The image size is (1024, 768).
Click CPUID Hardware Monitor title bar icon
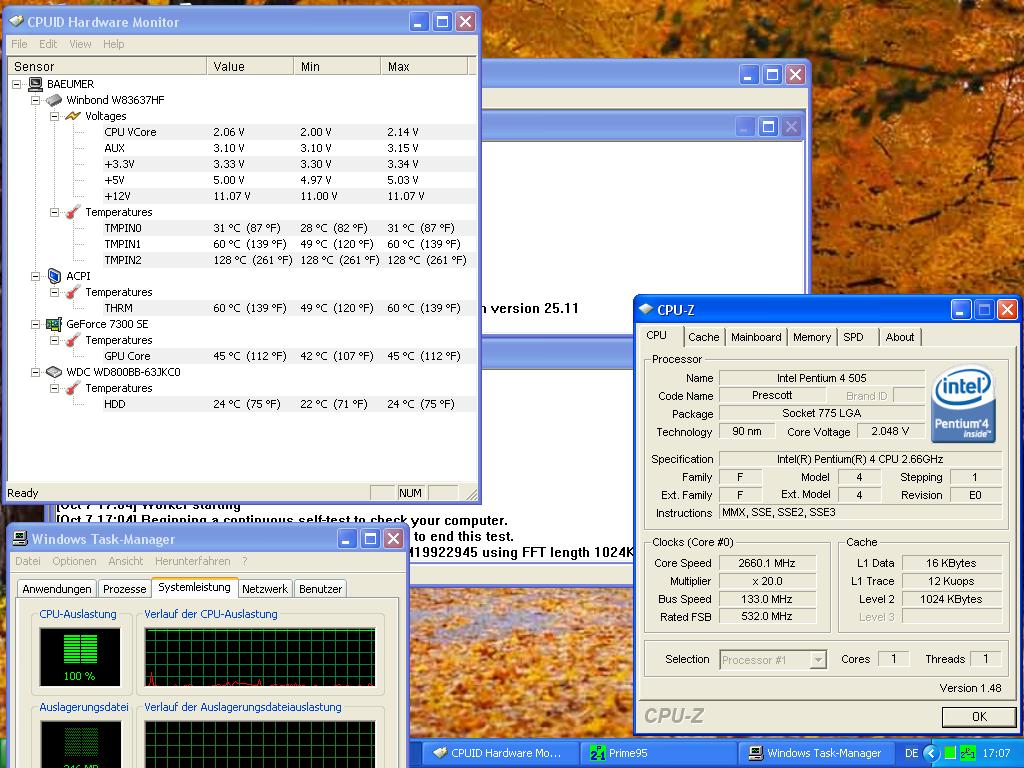click(x=16, y=22)
